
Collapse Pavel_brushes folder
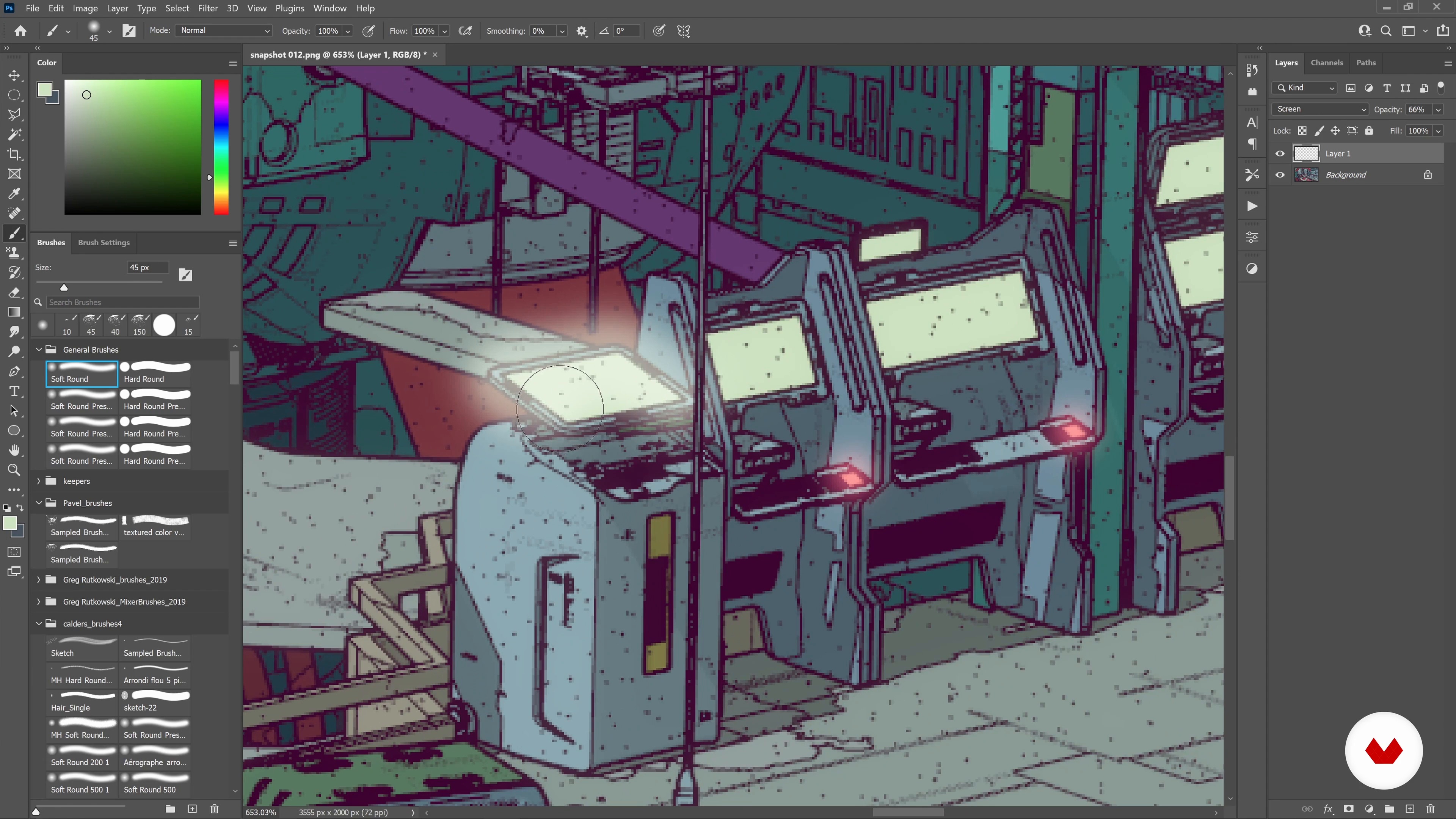point(39,502)
